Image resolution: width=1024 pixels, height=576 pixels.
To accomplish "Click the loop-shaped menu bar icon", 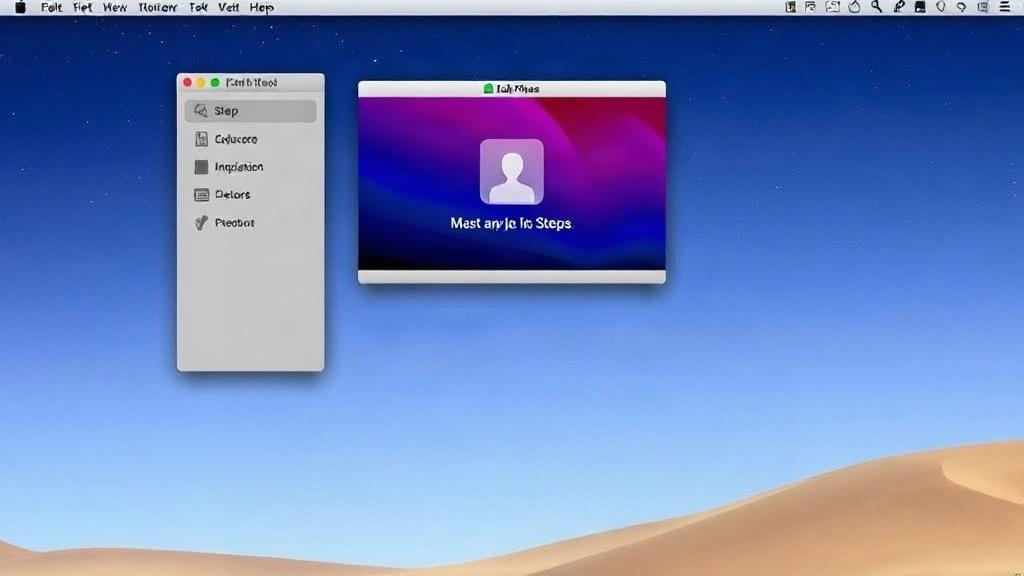I will point(961,7).
